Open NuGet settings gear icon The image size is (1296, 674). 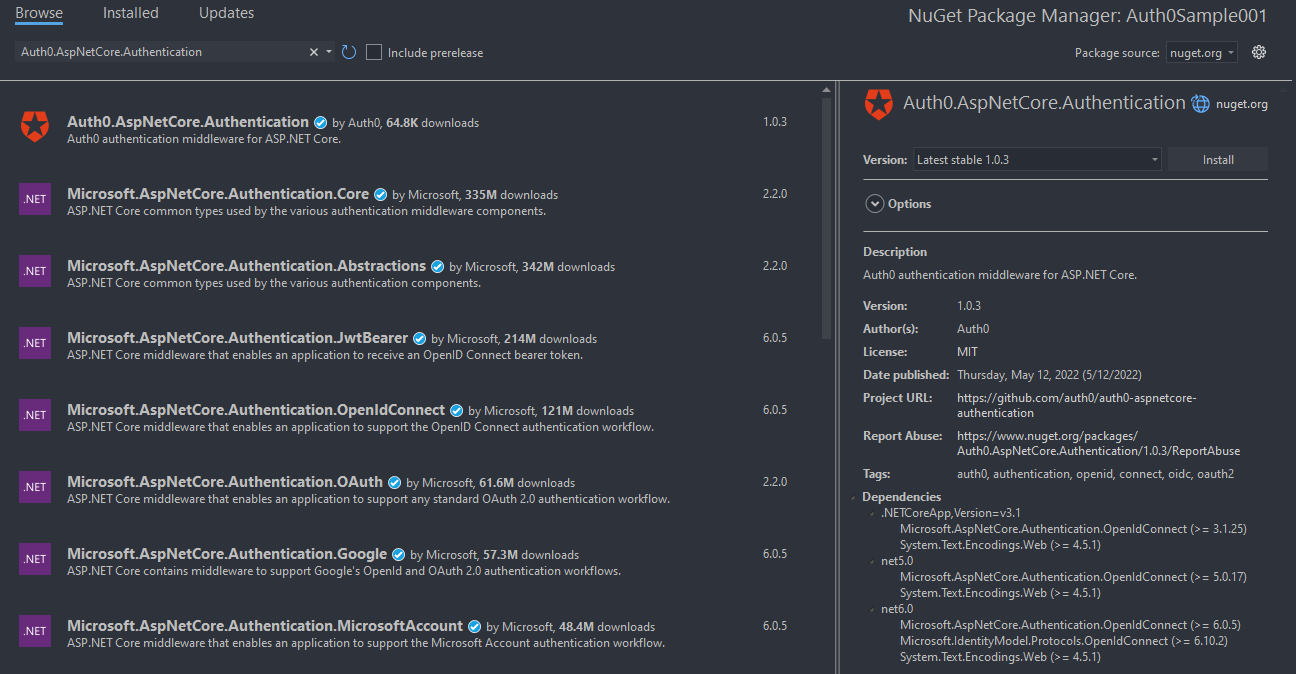point(1259,52)
